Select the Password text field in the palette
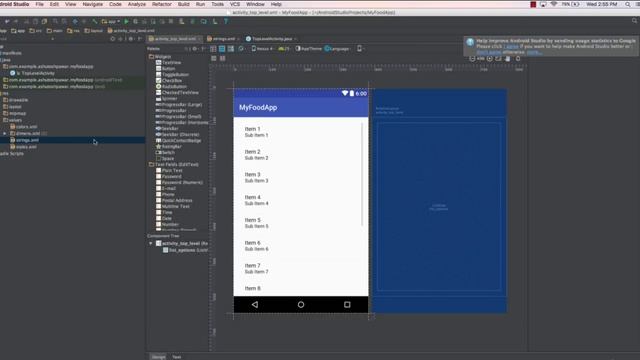This screenshot has height=360, width=640. pos(169,176)
